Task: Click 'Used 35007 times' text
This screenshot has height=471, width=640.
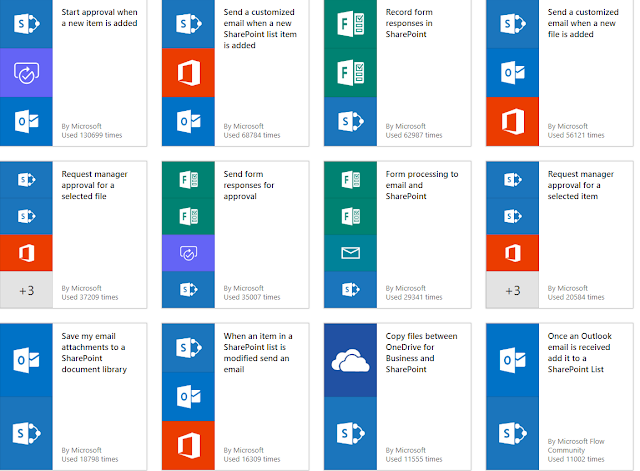Action: pyautogui.click(x=251, y=297)
